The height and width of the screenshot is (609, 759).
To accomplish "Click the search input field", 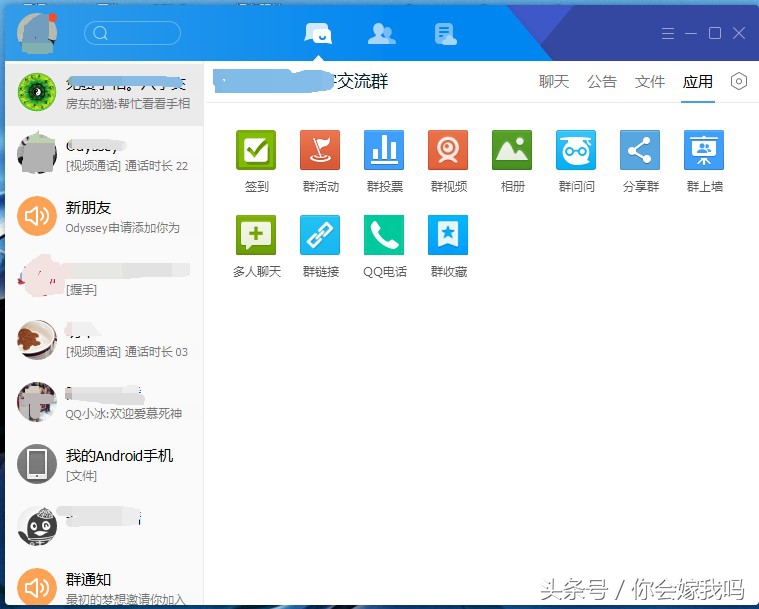I will pos(132,33).
